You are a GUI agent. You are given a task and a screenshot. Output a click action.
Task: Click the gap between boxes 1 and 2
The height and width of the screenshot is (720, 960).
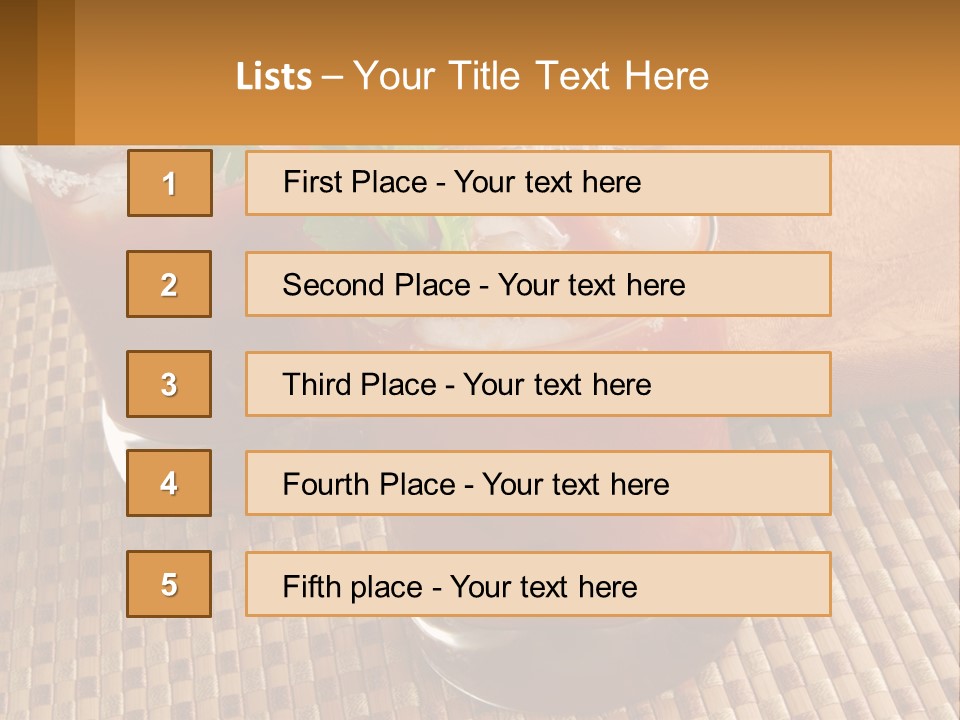169,233
